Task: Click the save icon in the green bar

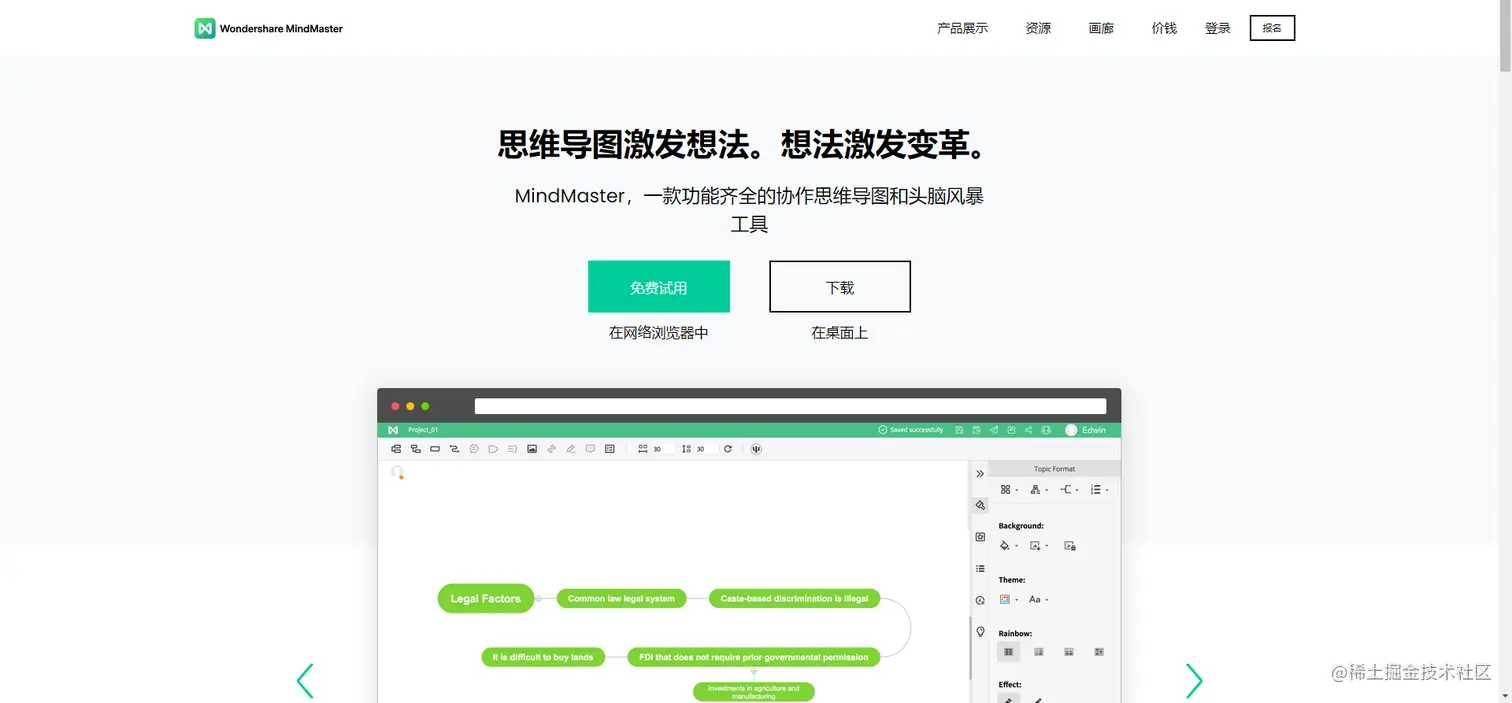Action: pos(960,430)
